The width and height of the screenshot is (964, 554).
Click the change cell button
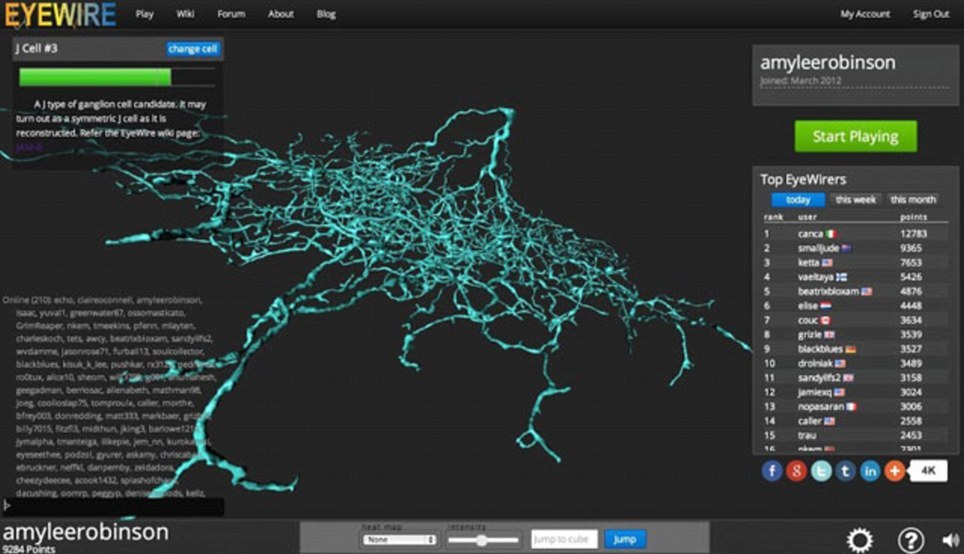pyautogui.click(x=192, y=49)
